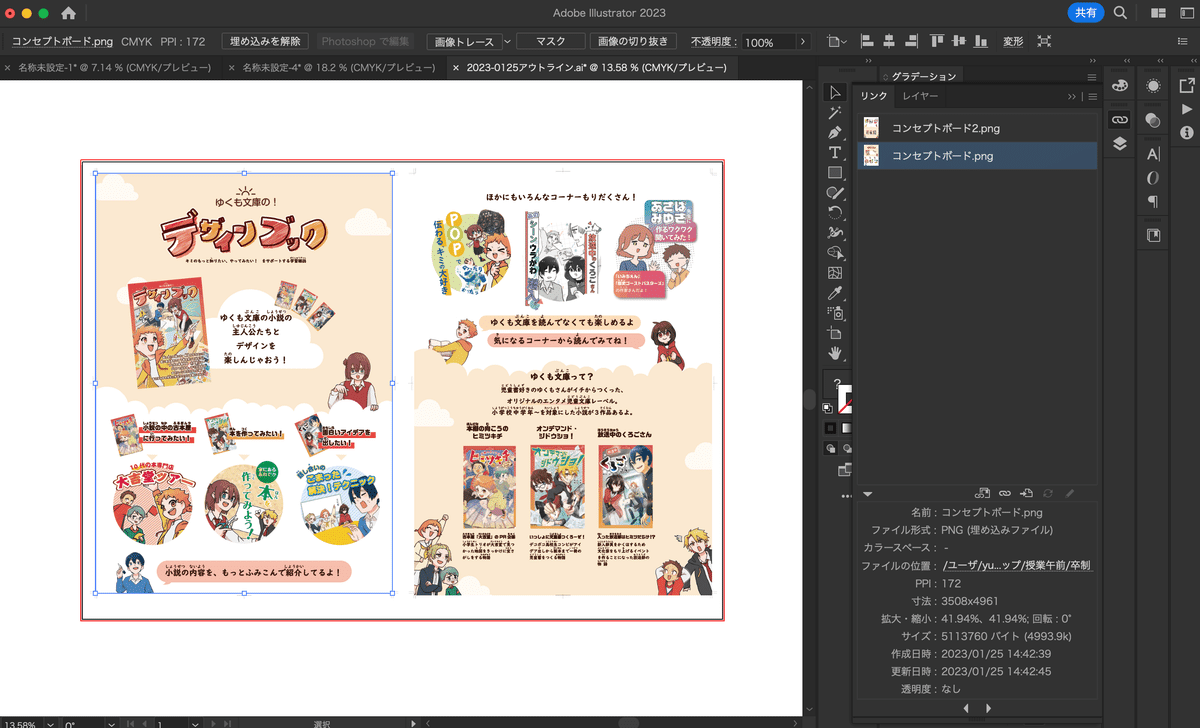Viewport: 1200px width, 728px height.
Task: Click the Go To Link icon
Action: tap(1026, 493)
